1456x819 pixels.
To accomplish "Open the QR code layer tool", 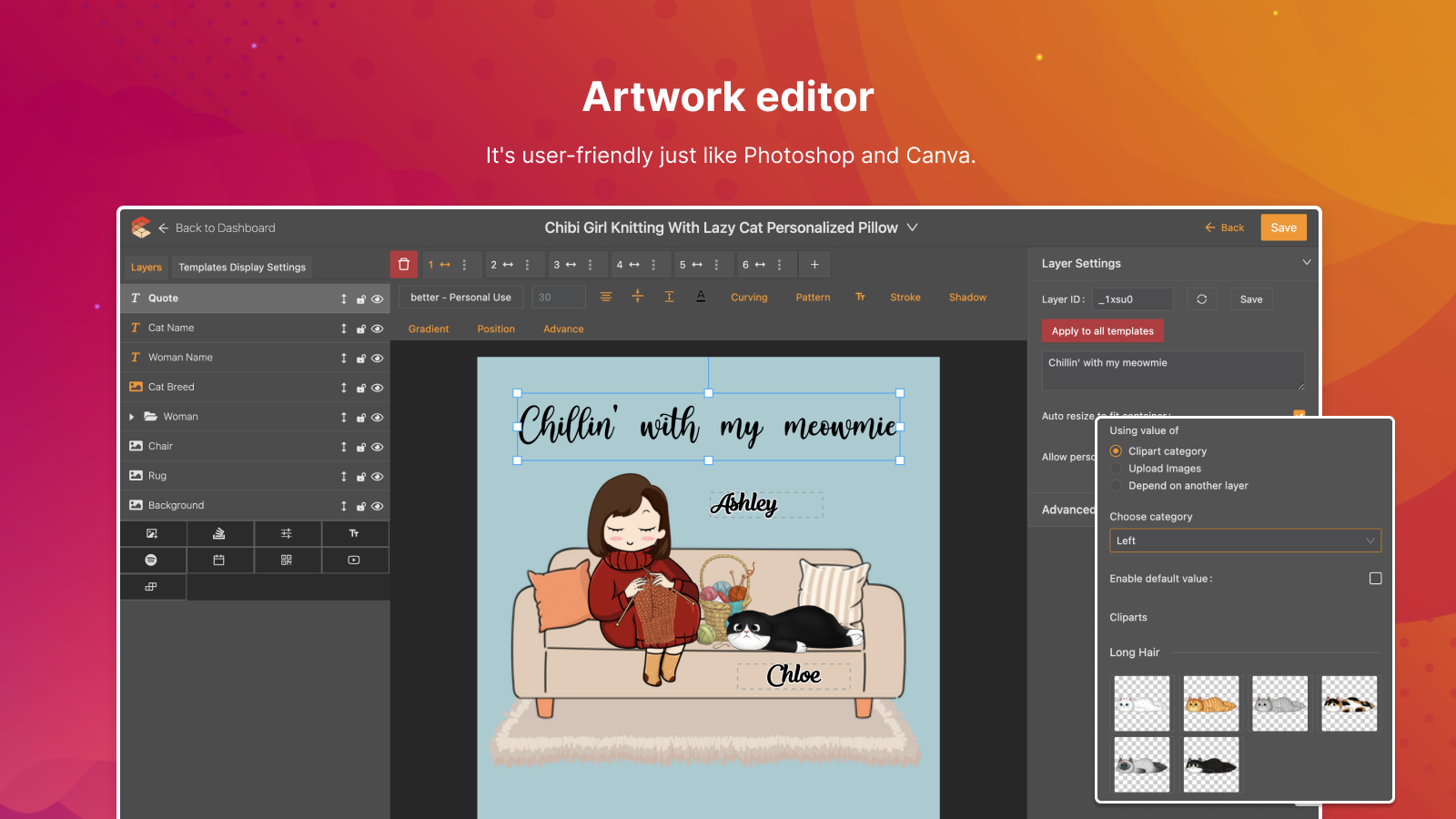I will (x=288, y=560).
